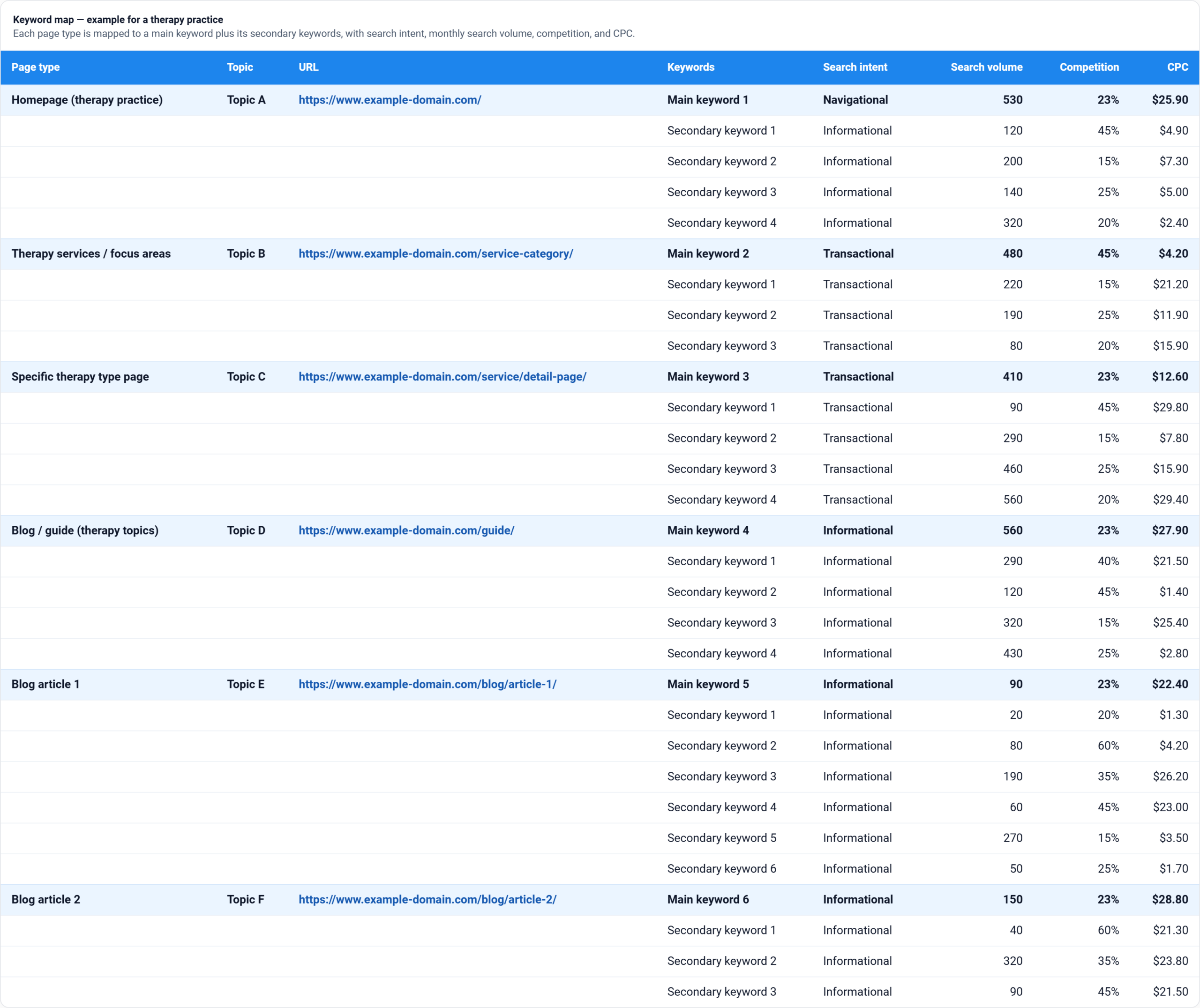Screen dimensions: 1200x1008
Task: Click the $29.80 CPC value
Action: pos(1170,407)
